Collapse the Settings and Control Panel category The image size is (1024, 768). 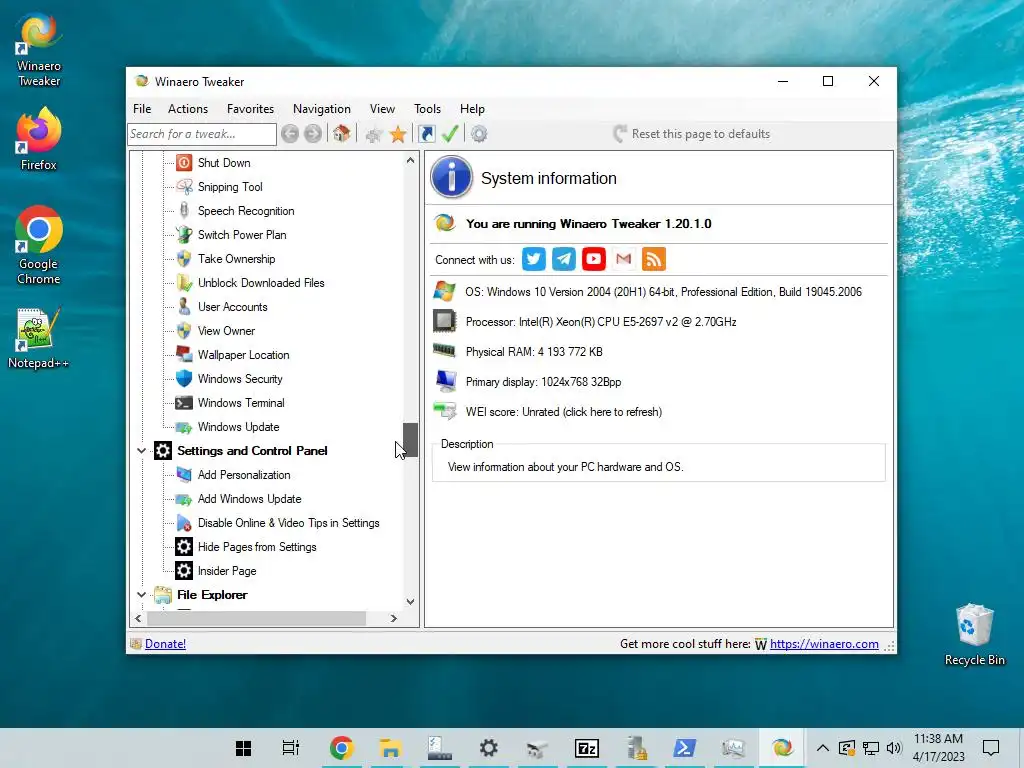[x=141, y=451]
